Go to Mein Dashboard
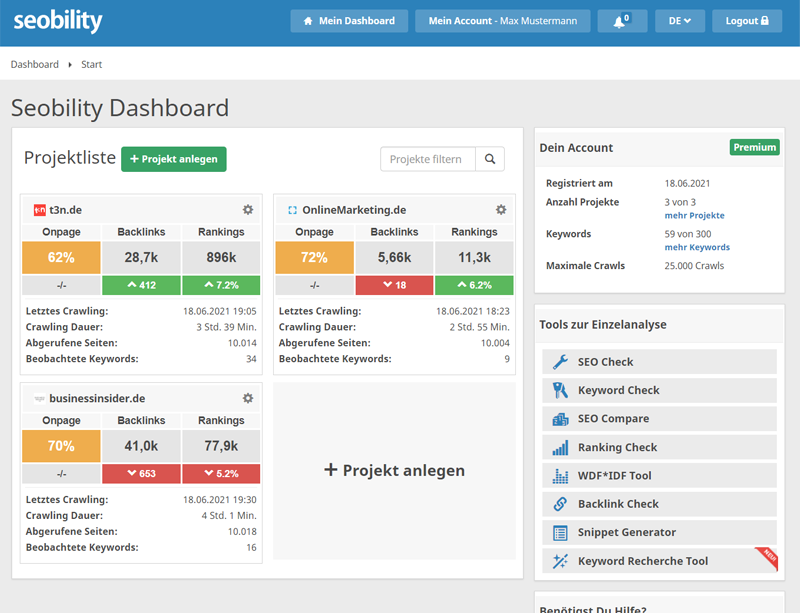The height and width of the screenshot is (613, 800). (x=349, y=21)
